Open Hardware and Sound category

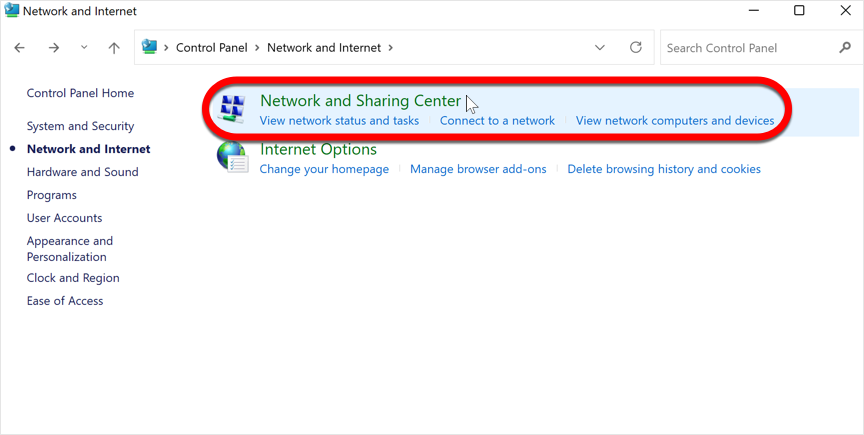[83, 172]
